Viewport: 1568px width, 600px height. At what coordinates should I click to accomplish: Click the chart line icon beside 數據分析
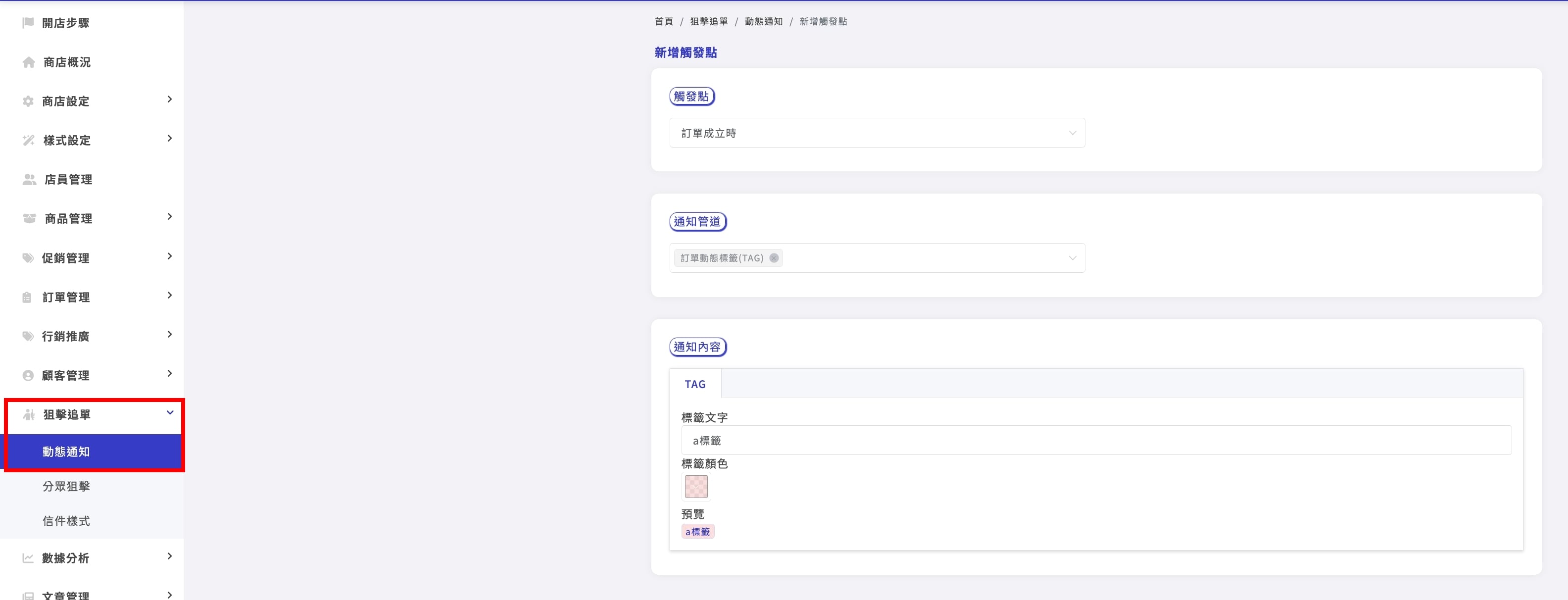pos(28,558)
